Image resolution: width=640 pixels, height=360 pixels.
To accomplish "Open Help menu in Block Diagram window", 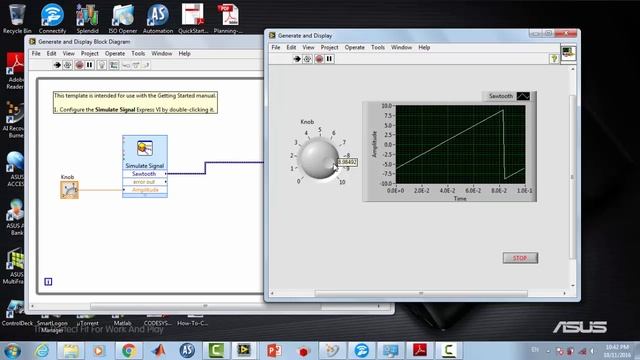I will click(x=184, y=53).
